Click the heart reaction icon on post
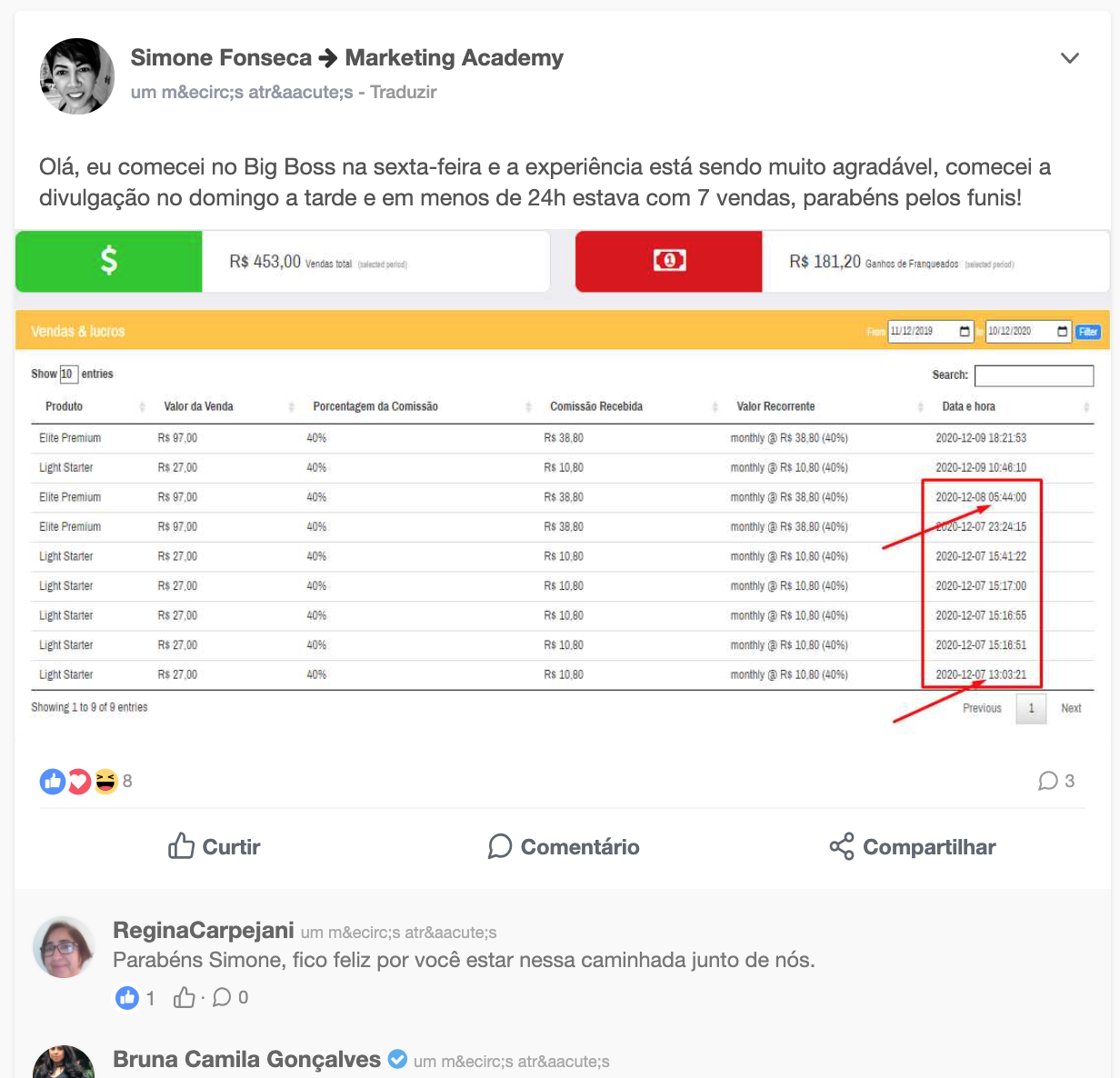The image size is (1120, 1078). pos(79,781)
